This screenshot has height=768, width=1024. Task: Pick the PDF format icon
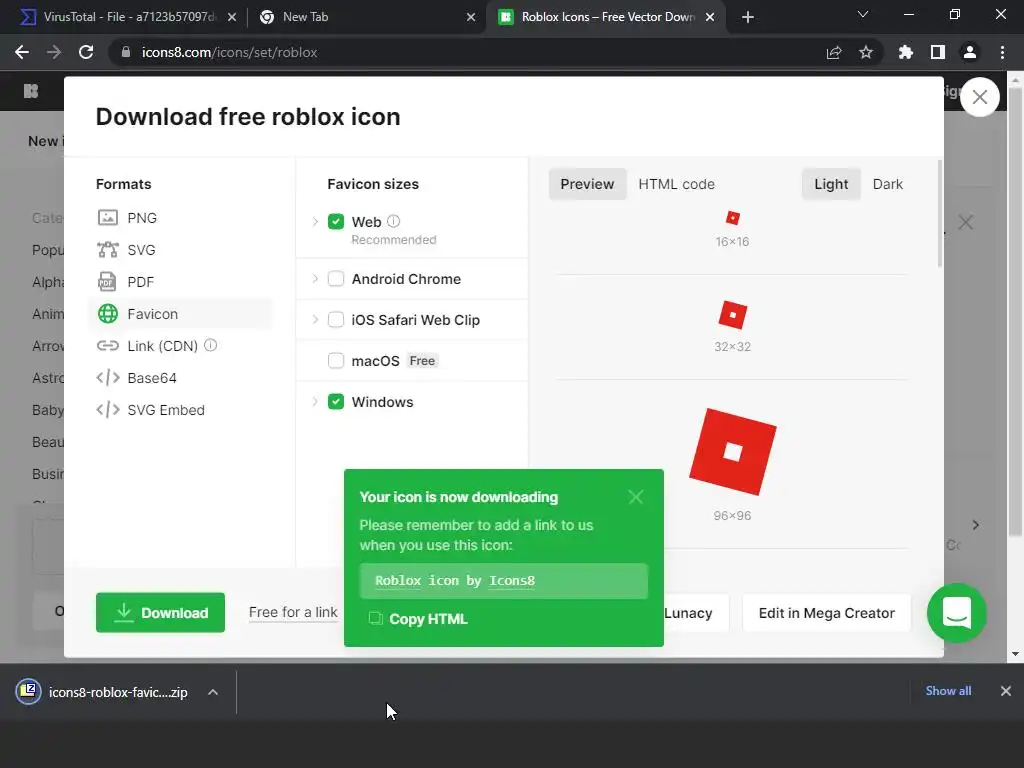tap(107, 281)
